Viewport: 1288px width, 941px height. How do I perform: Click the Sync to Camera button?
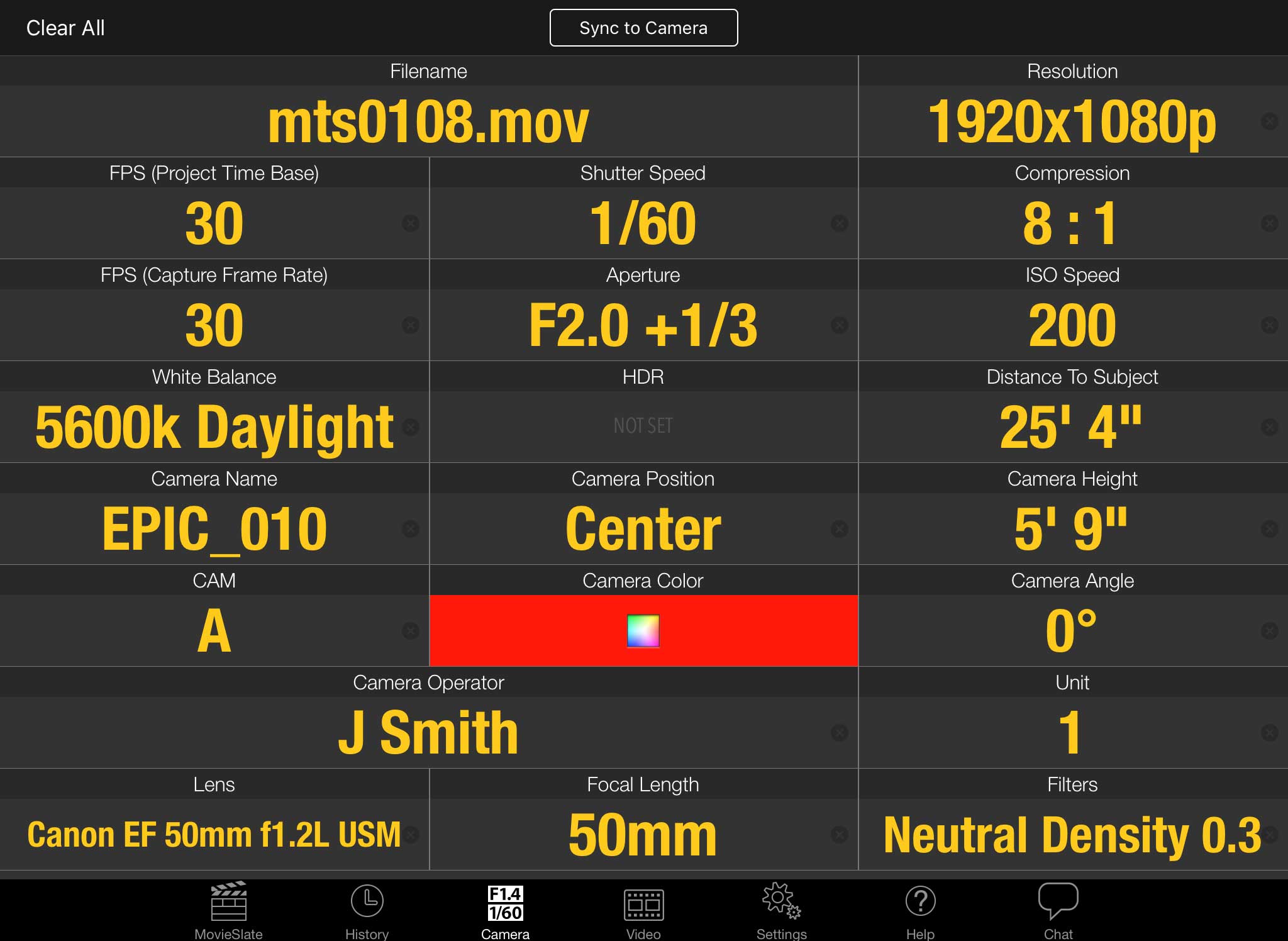[x=643, y=27]
